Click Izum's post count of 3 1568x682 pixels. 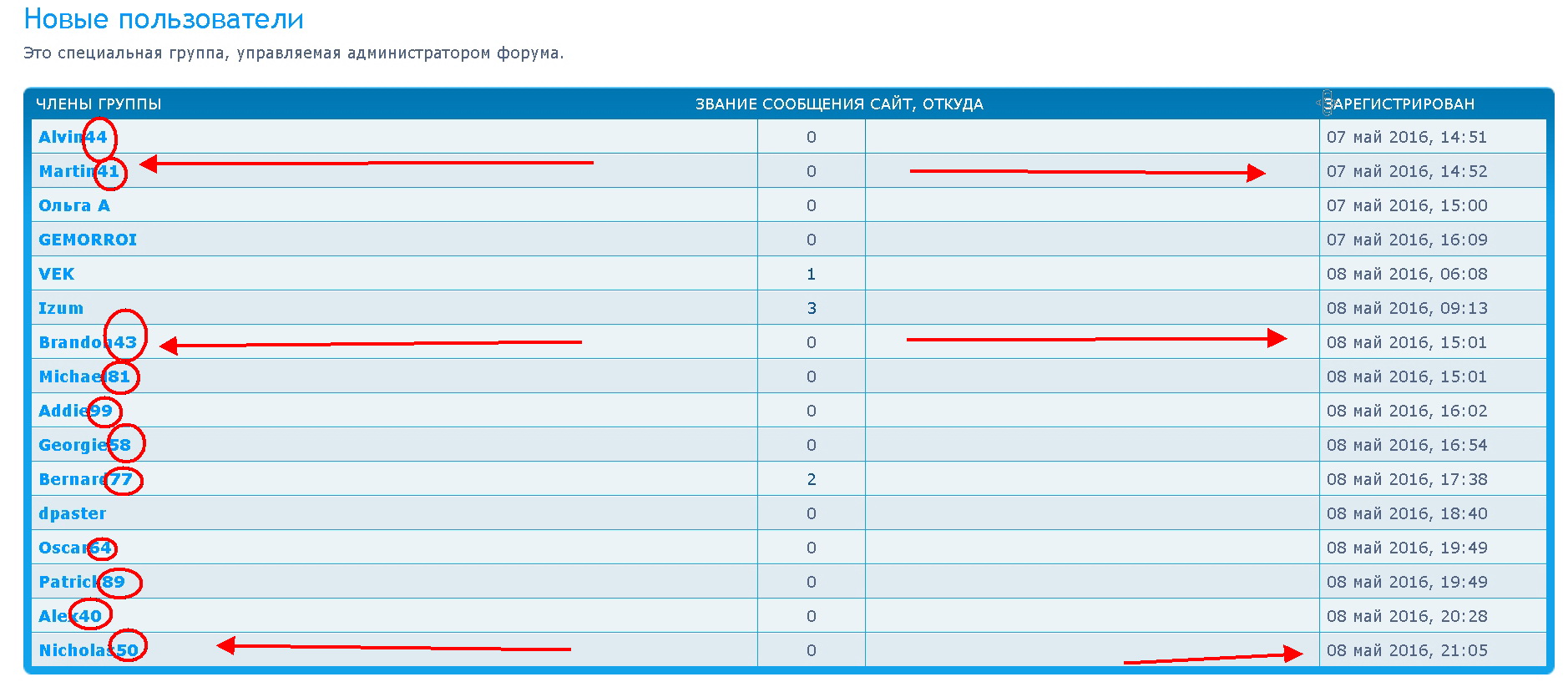click(811, 308)
